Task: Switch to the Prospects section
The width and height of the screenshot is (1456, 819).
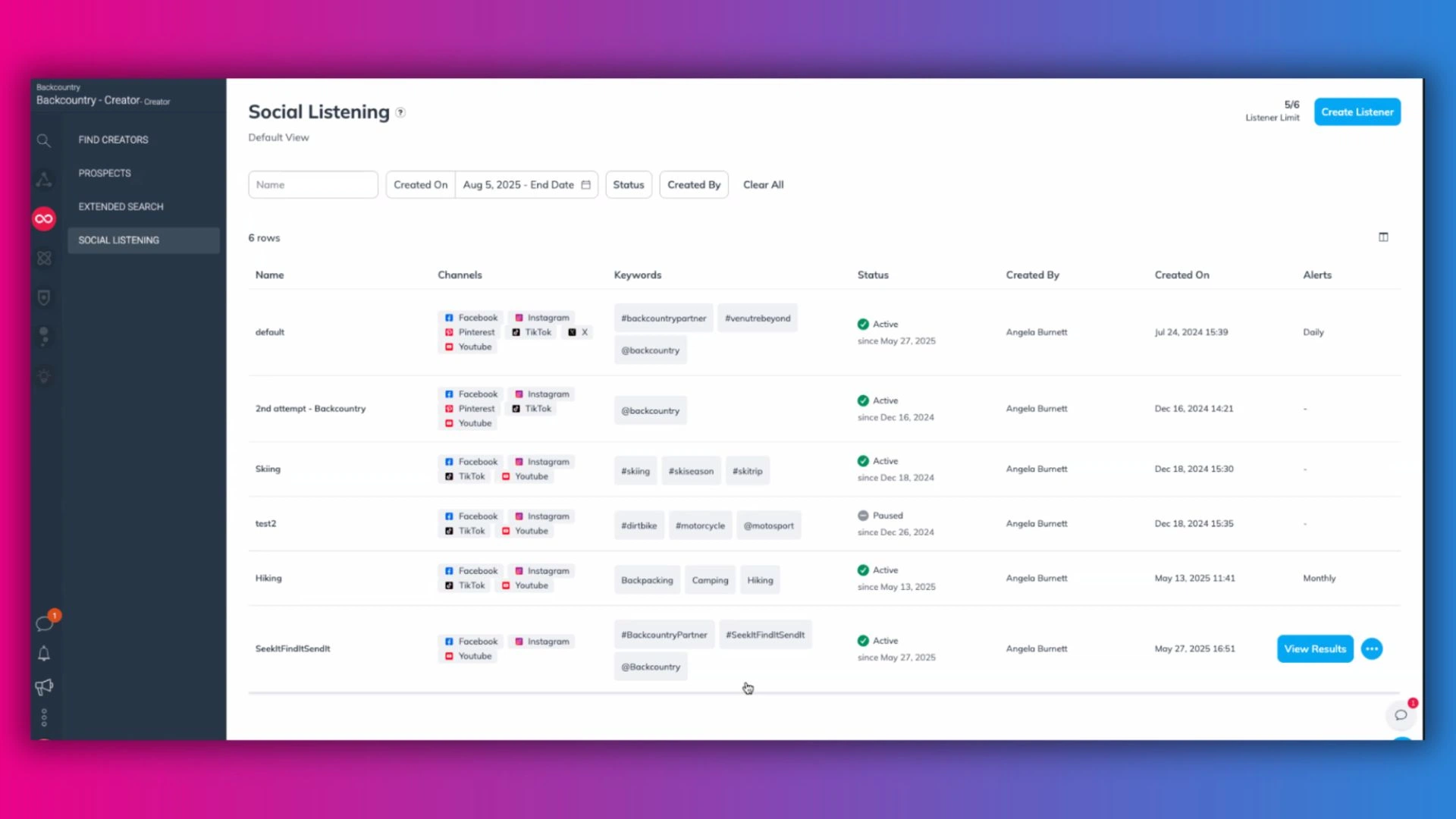Action: 105,173
